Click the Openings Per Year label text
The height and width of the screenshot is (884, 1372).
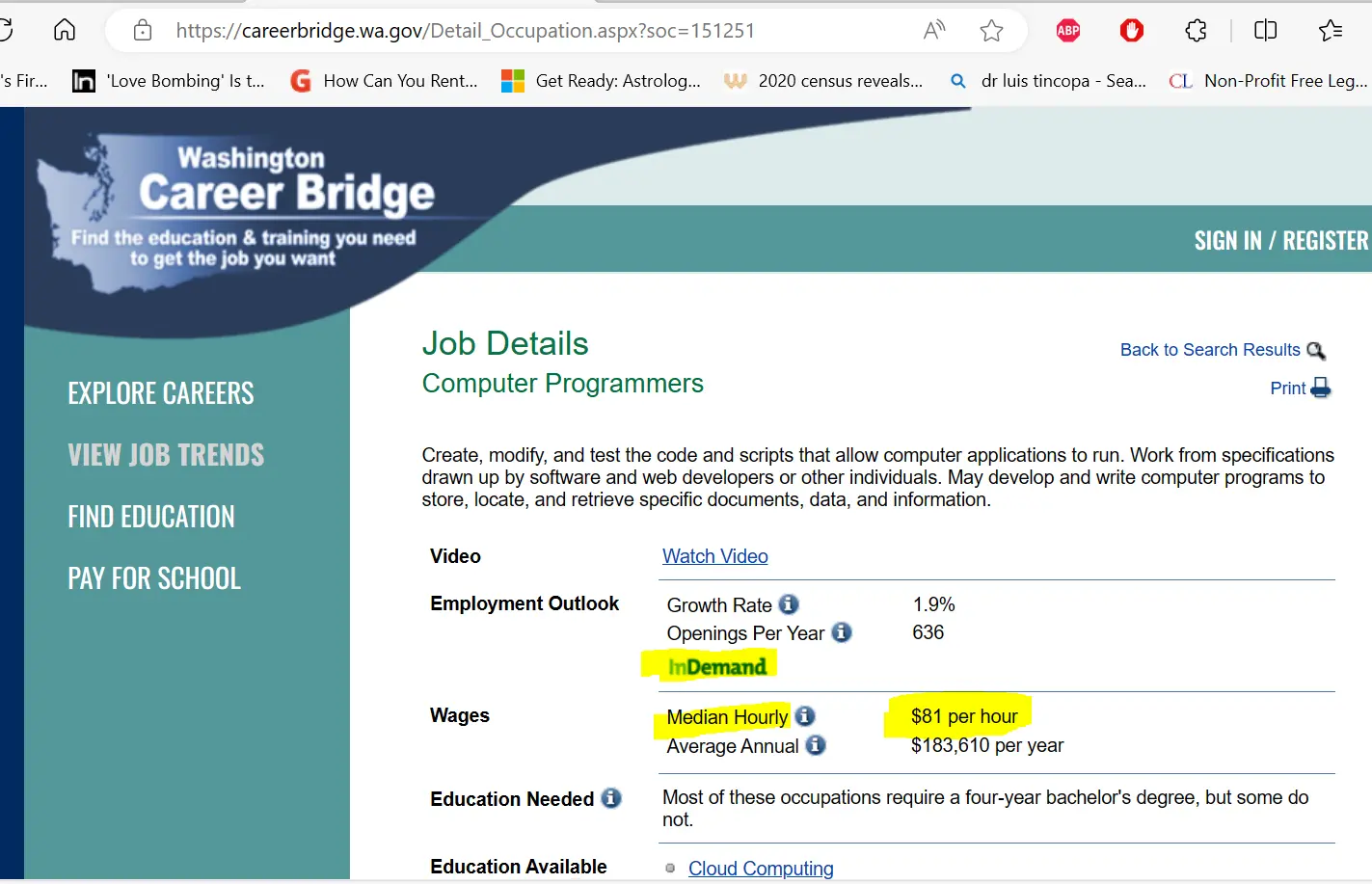(746, 633)
